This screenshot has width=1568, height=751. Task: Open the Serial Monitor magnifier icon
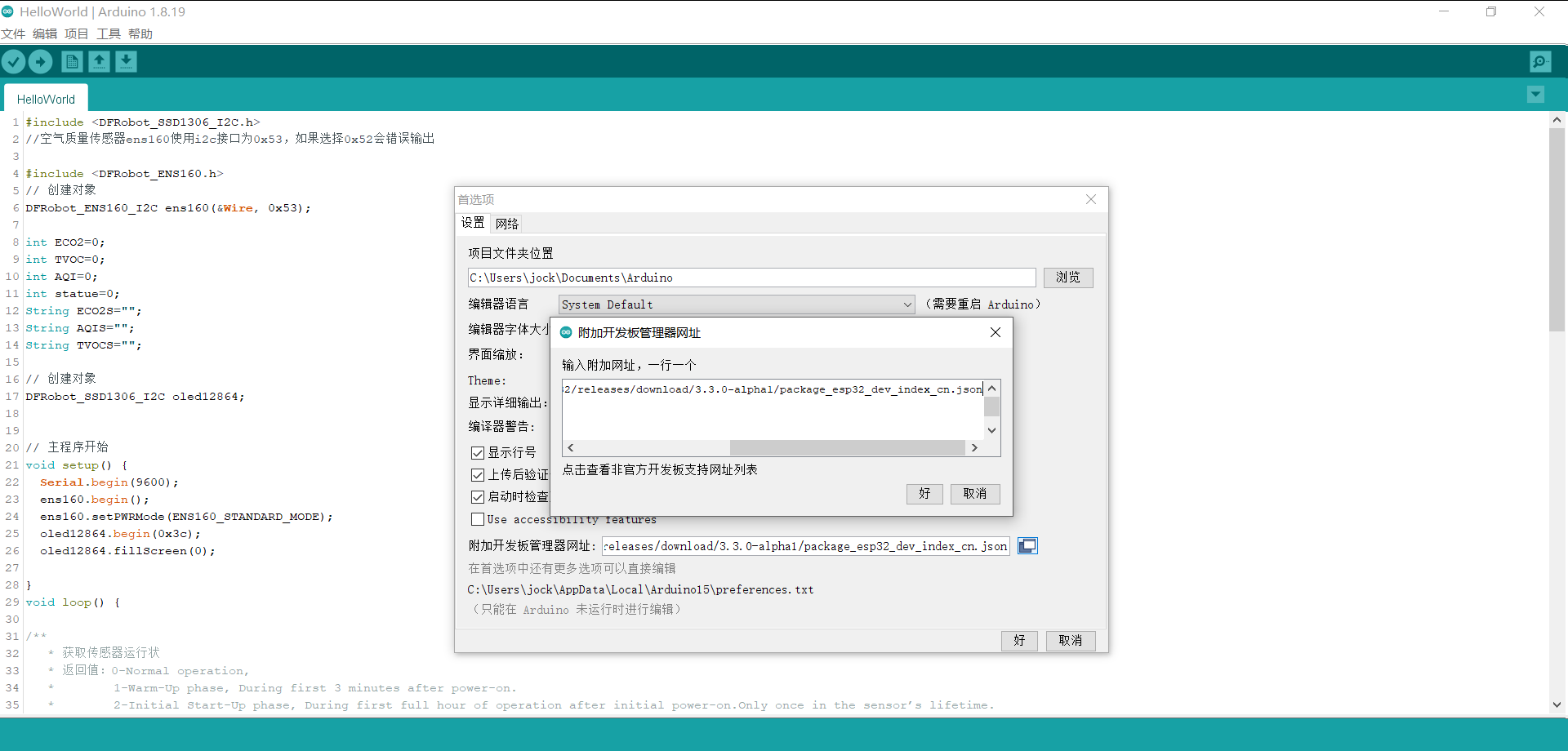1540,62
